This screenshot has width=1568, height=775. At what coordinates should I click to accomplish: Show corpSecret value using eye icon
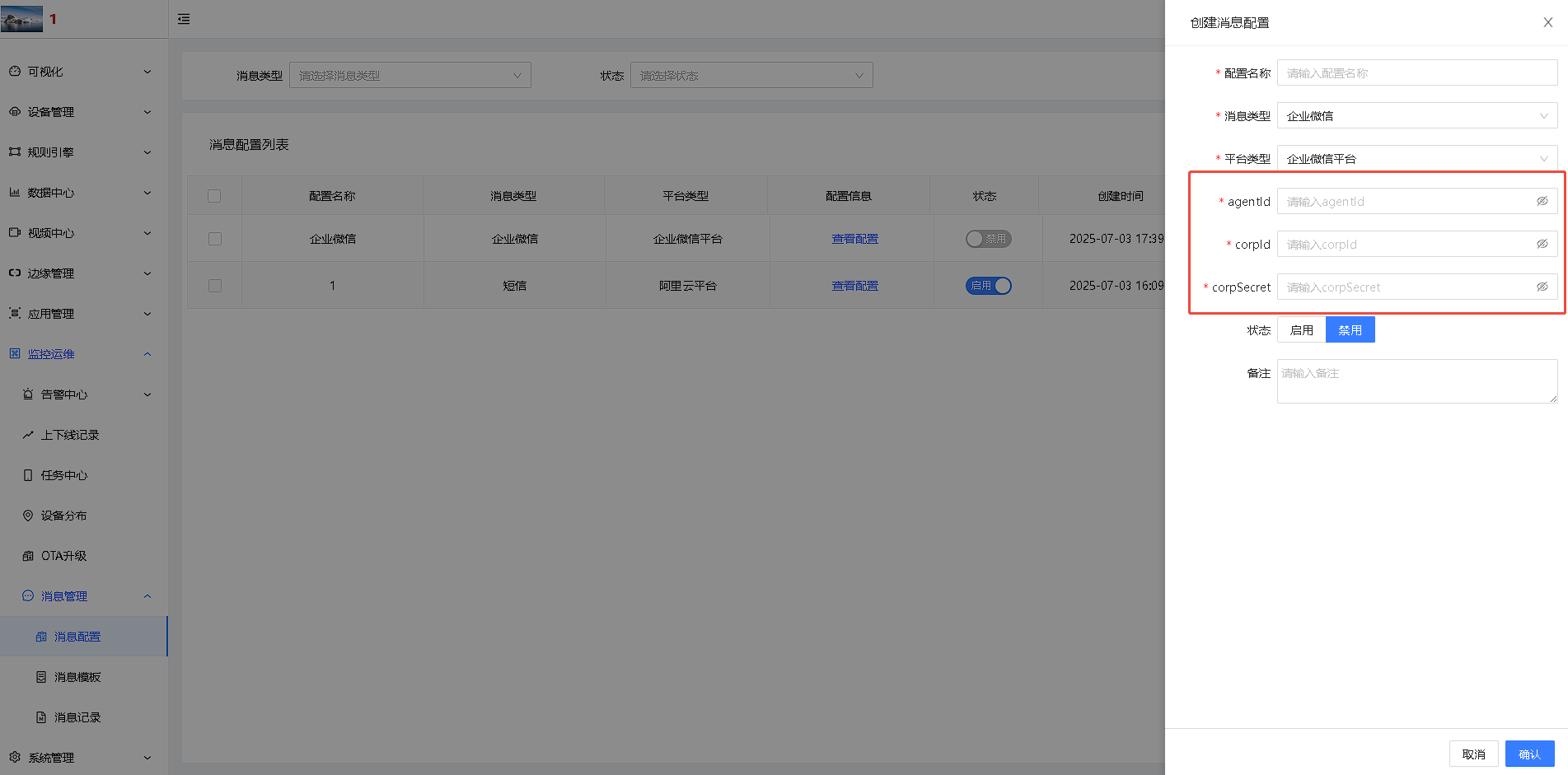tap(1542, 287)
